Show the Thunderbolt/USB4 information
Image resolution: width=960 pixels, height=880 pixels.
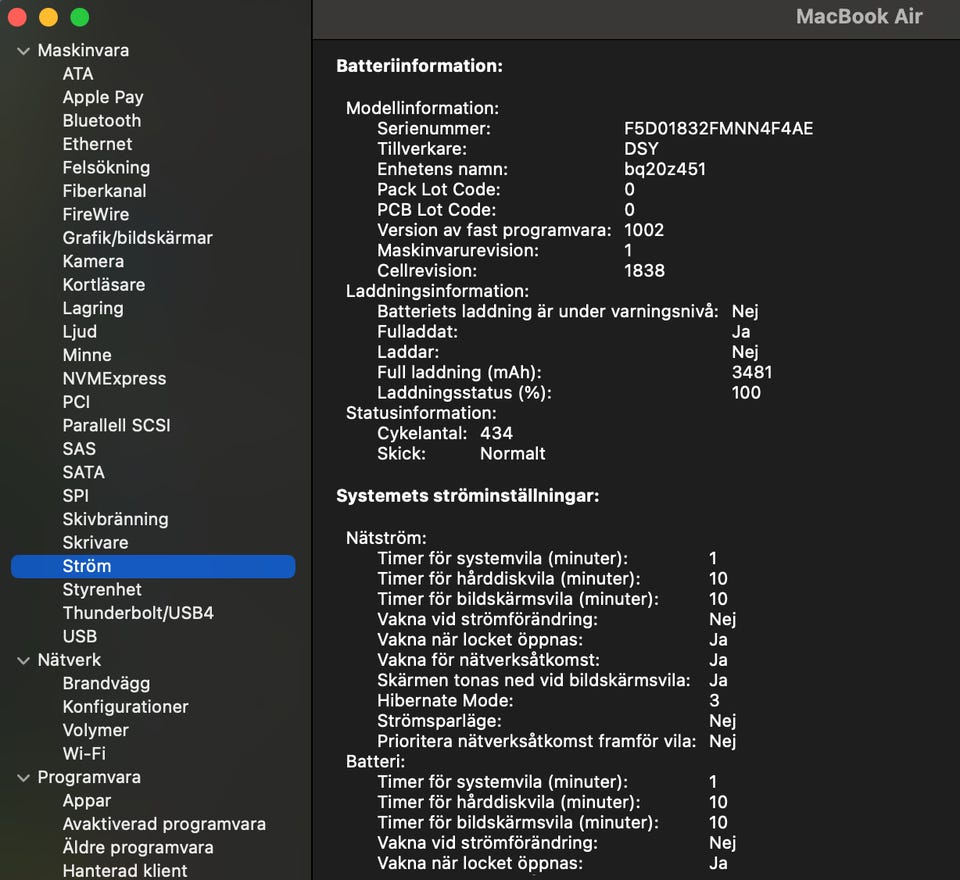tap(138, 613)
